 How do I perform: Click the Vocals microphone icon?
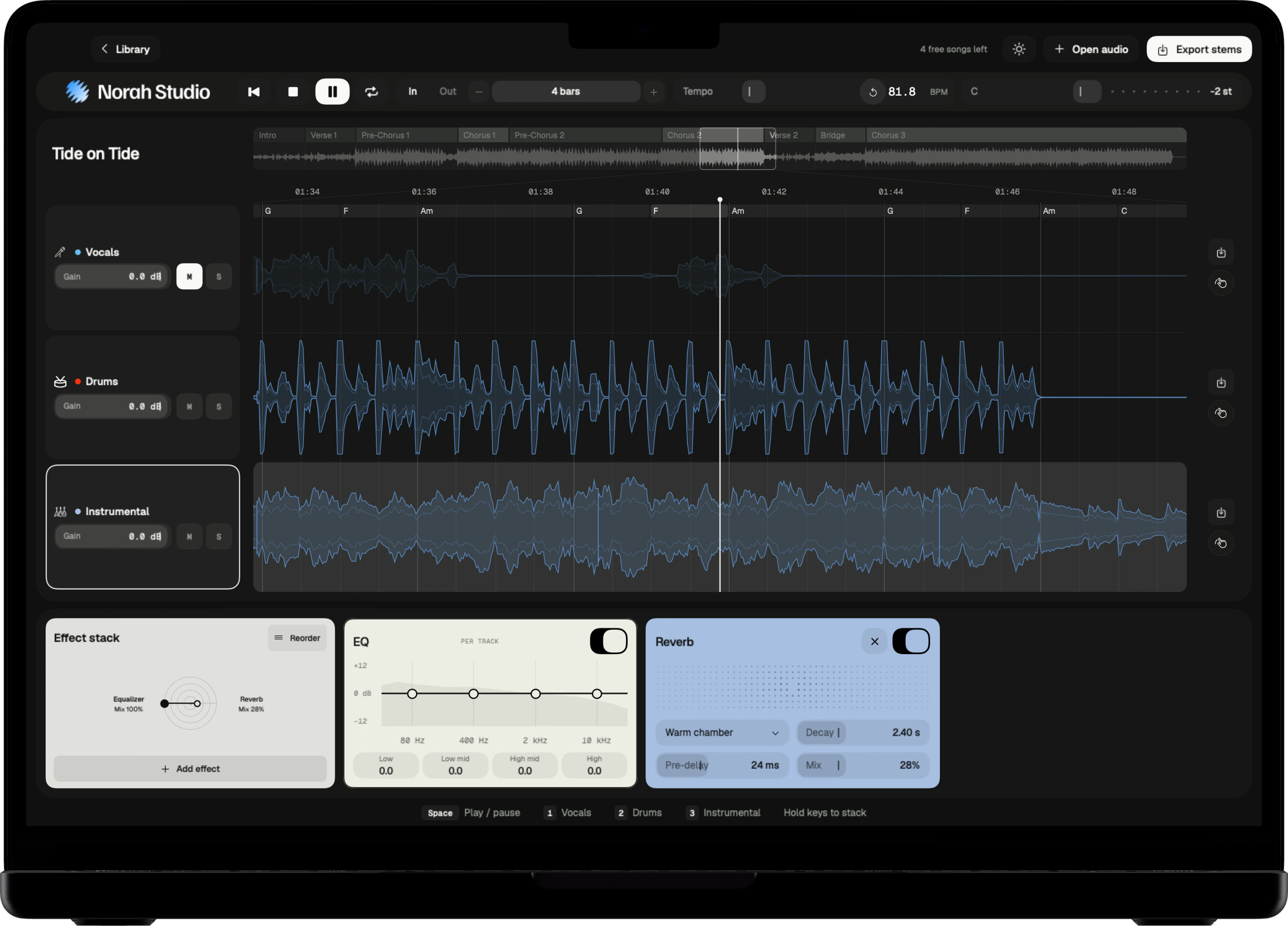[x=60, y=252]
